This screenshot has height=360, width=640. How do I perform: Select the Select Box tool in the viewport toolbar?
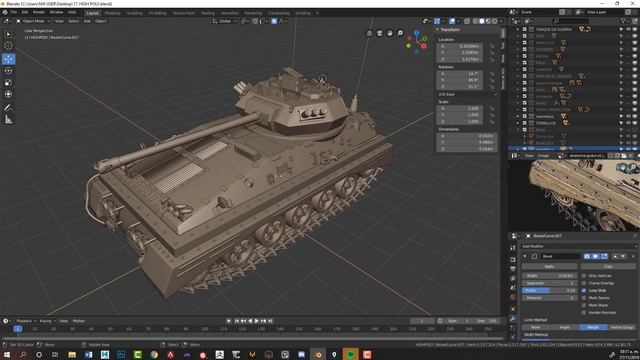[x=9, y=34]
